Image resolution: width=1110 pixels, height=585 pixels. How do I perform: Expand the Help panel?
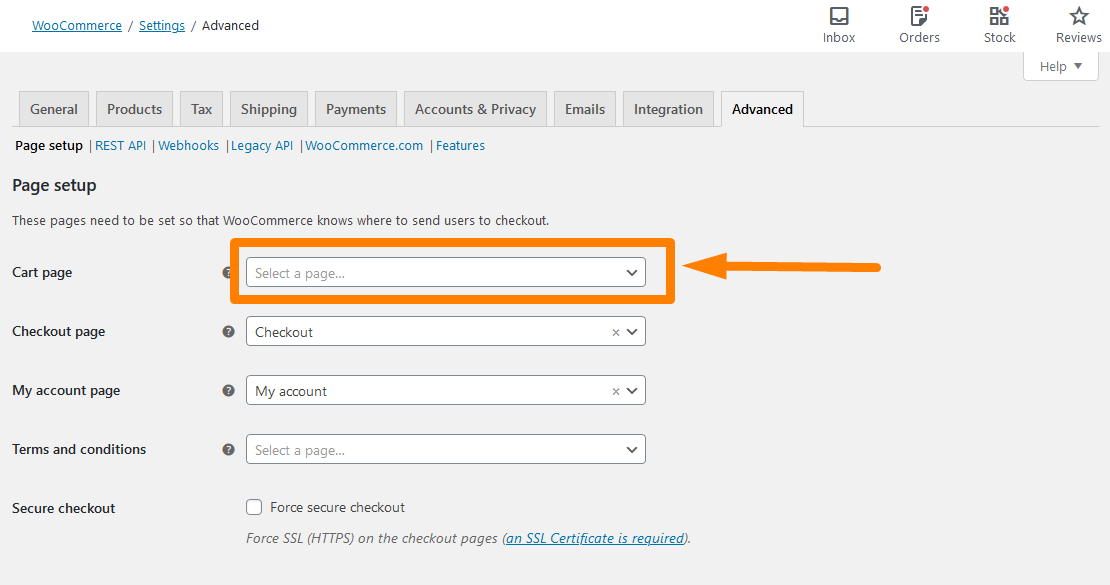coord(1060,67)
